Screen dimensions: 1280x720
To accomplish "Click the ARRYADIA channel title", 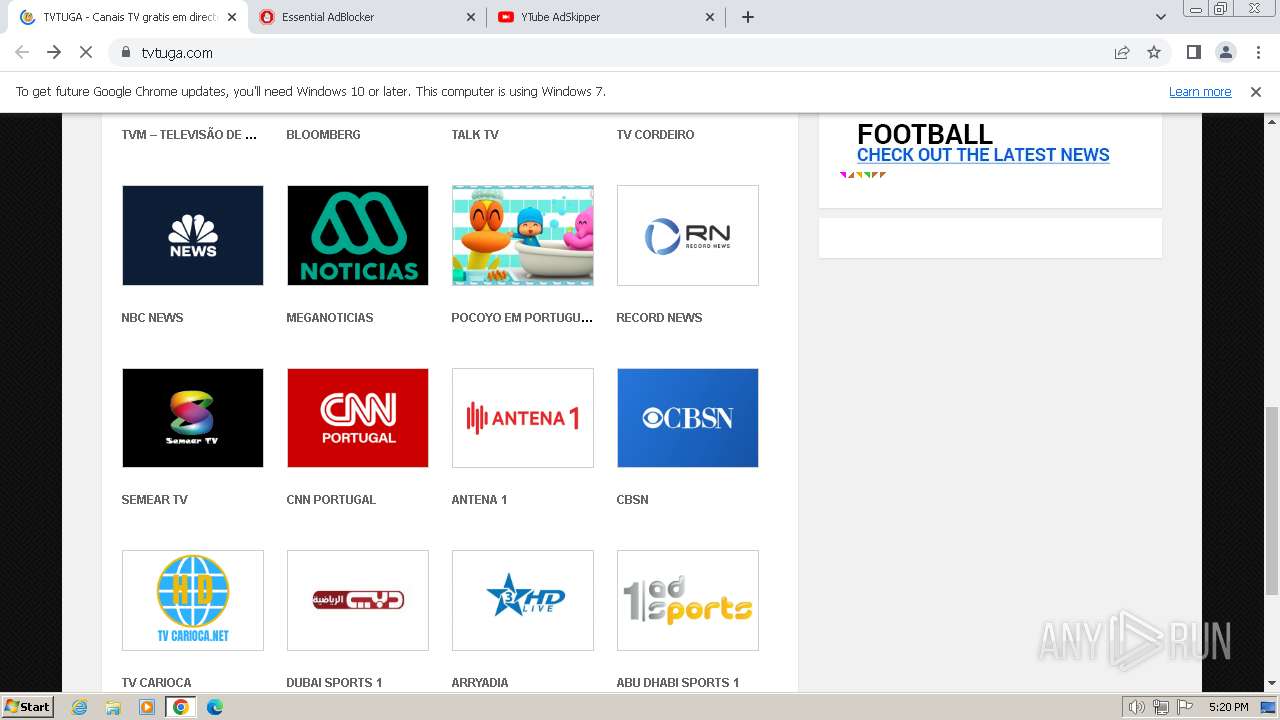I will click(x=480, y=682).
